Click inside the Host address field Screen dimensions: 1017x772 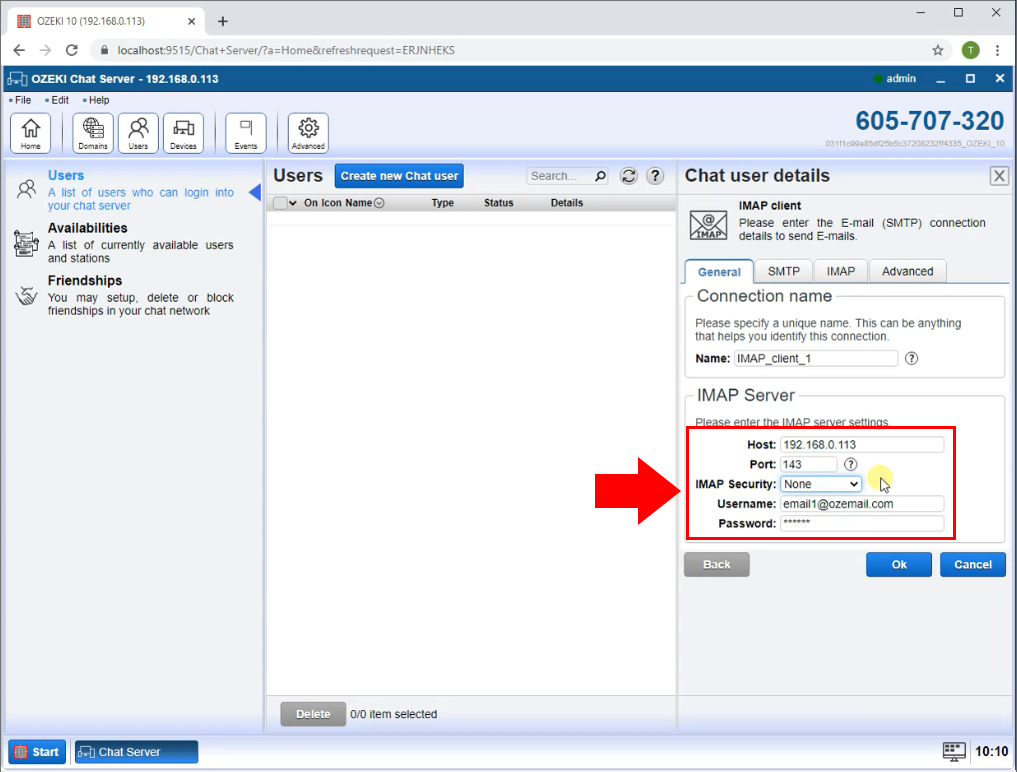pos(862,444)
